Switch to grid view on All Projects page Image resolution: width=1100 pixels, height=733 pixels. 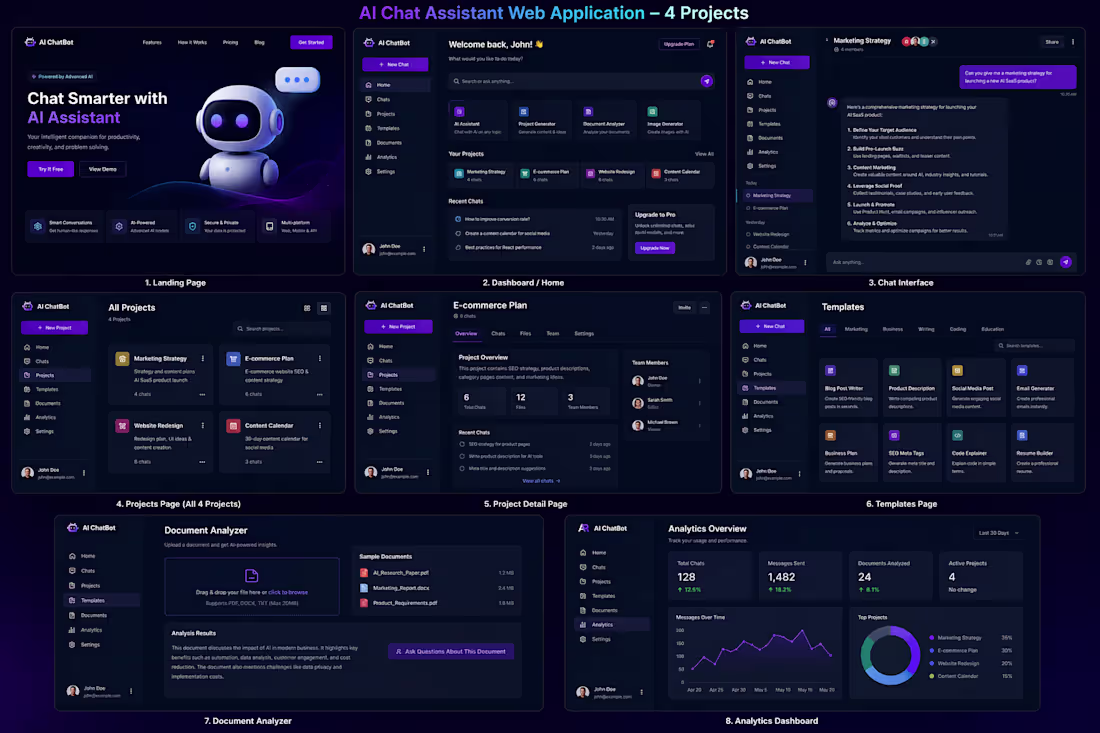coord(308,308)
